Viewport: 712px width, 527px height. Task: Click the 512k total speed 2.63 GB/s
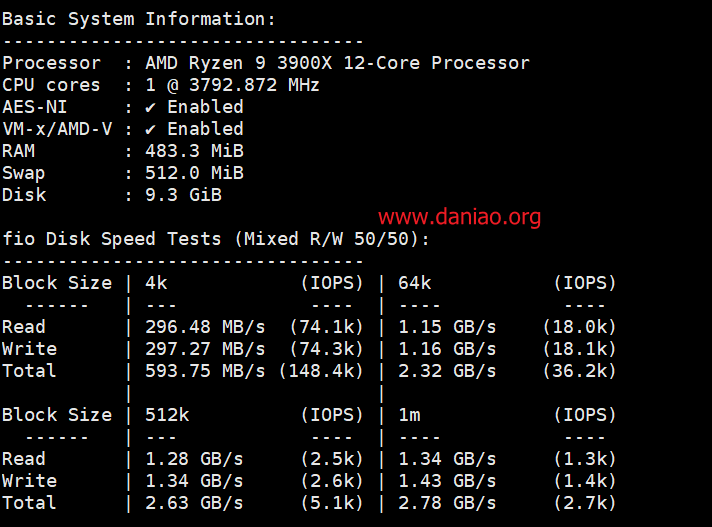[x=194, y=503]
